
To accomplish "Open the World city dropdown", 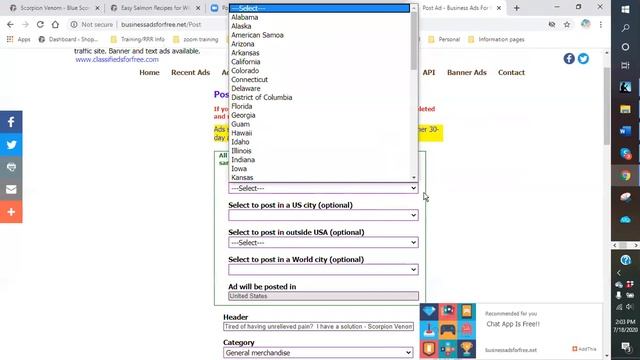I will pos(323,269).
